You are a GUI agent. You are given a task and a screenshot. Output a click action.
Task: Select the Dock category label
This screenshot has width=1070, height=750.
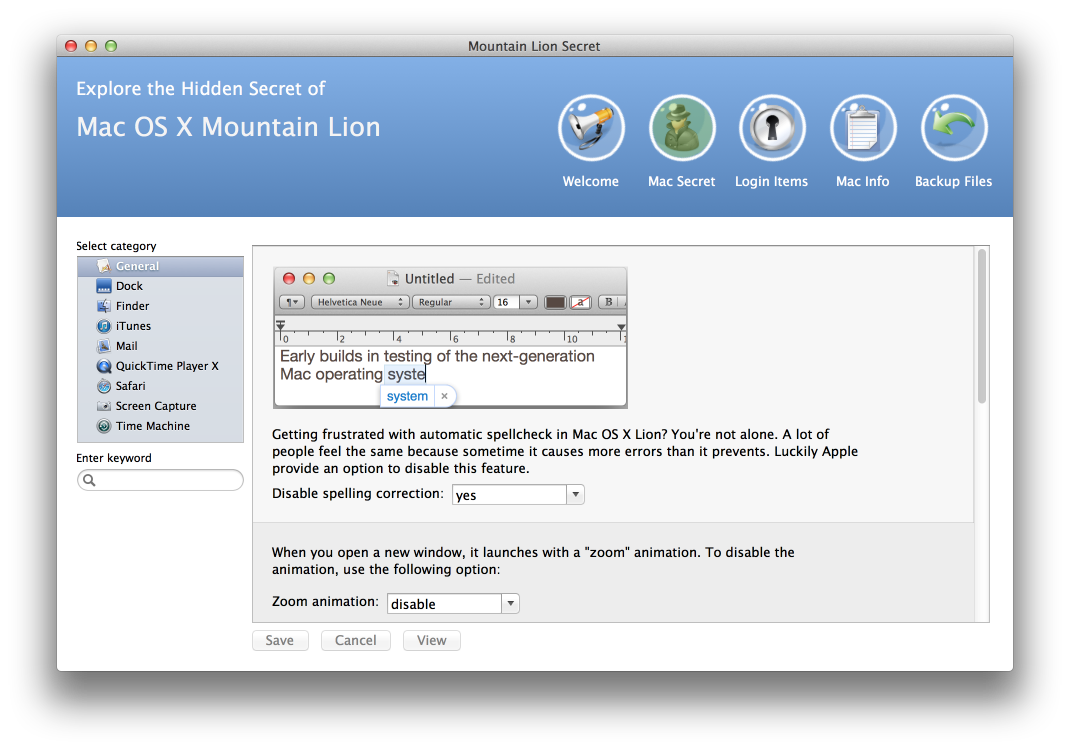129,286
